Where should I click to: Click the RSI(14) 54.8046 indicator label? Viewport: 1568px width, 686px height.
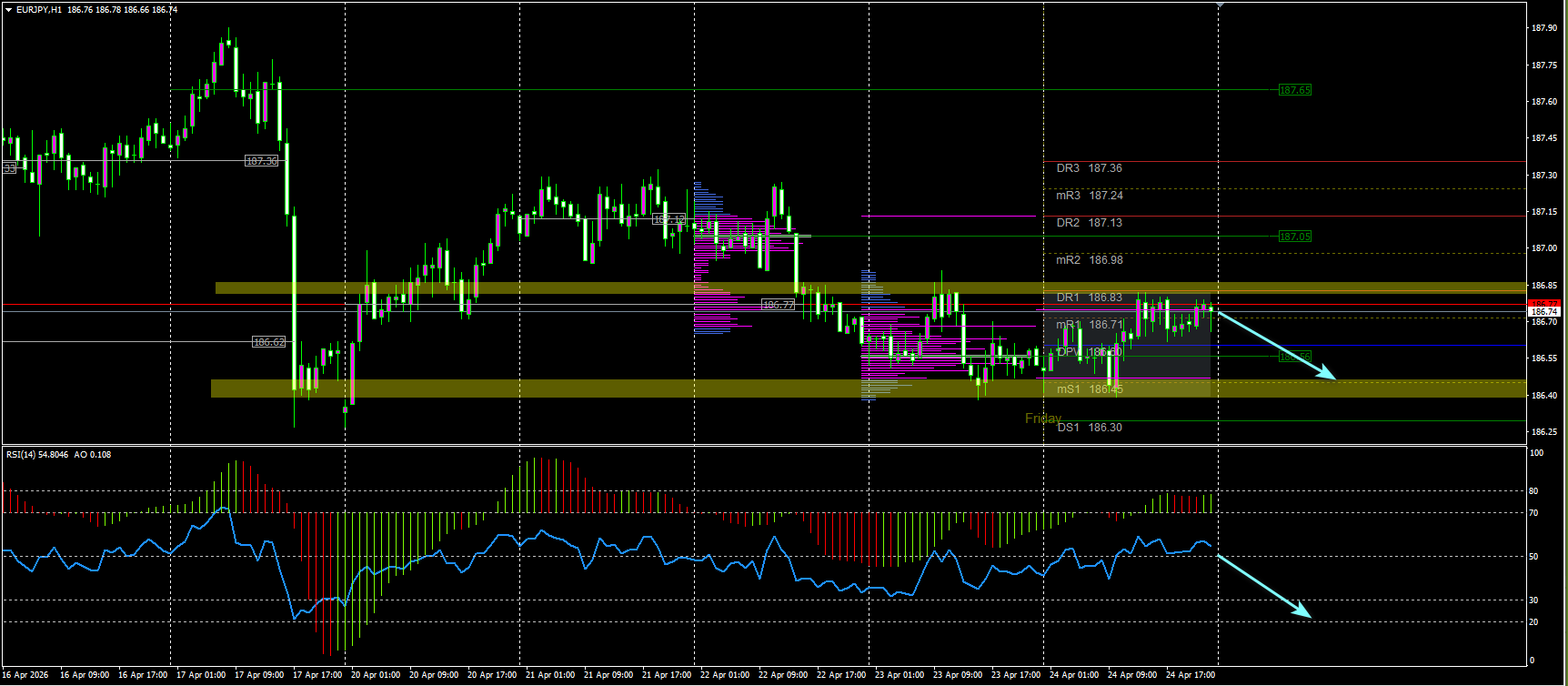[x=37, y=455]
